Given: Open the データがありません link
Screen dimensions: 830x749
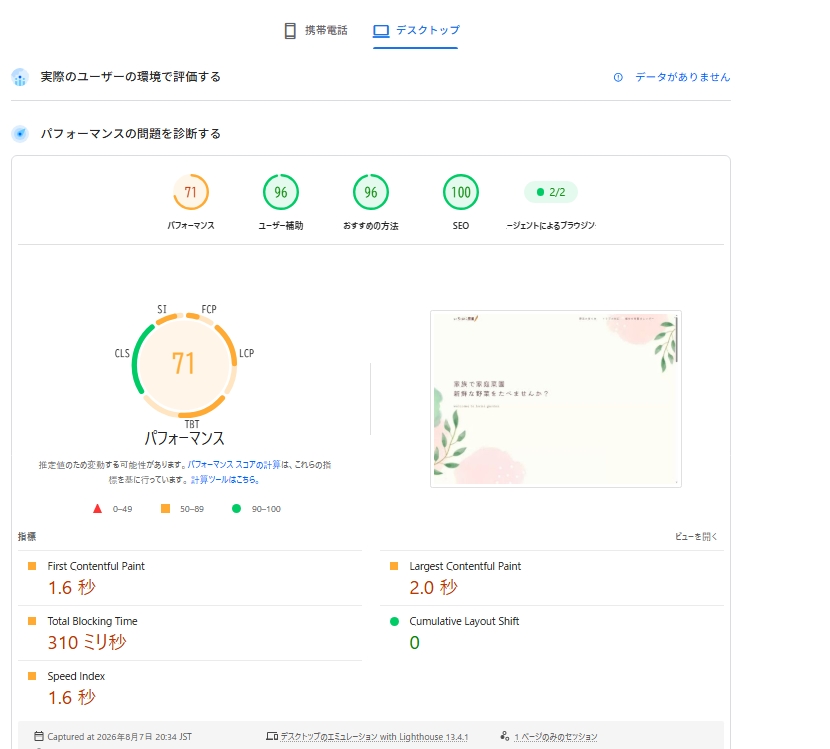Looking at the screenshot, I should [x=682, y=77].
